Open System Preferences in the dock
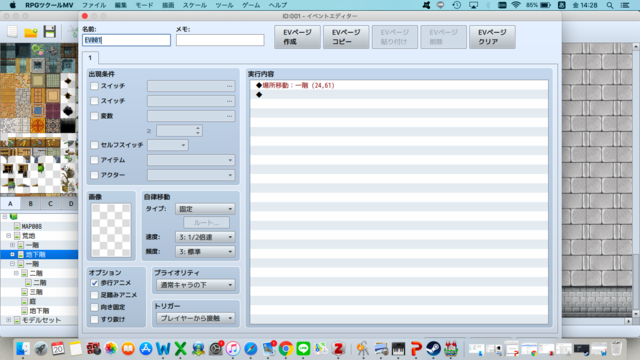This screenshot has width=640, height=360. pyautogui.click(x=216, y=349)
